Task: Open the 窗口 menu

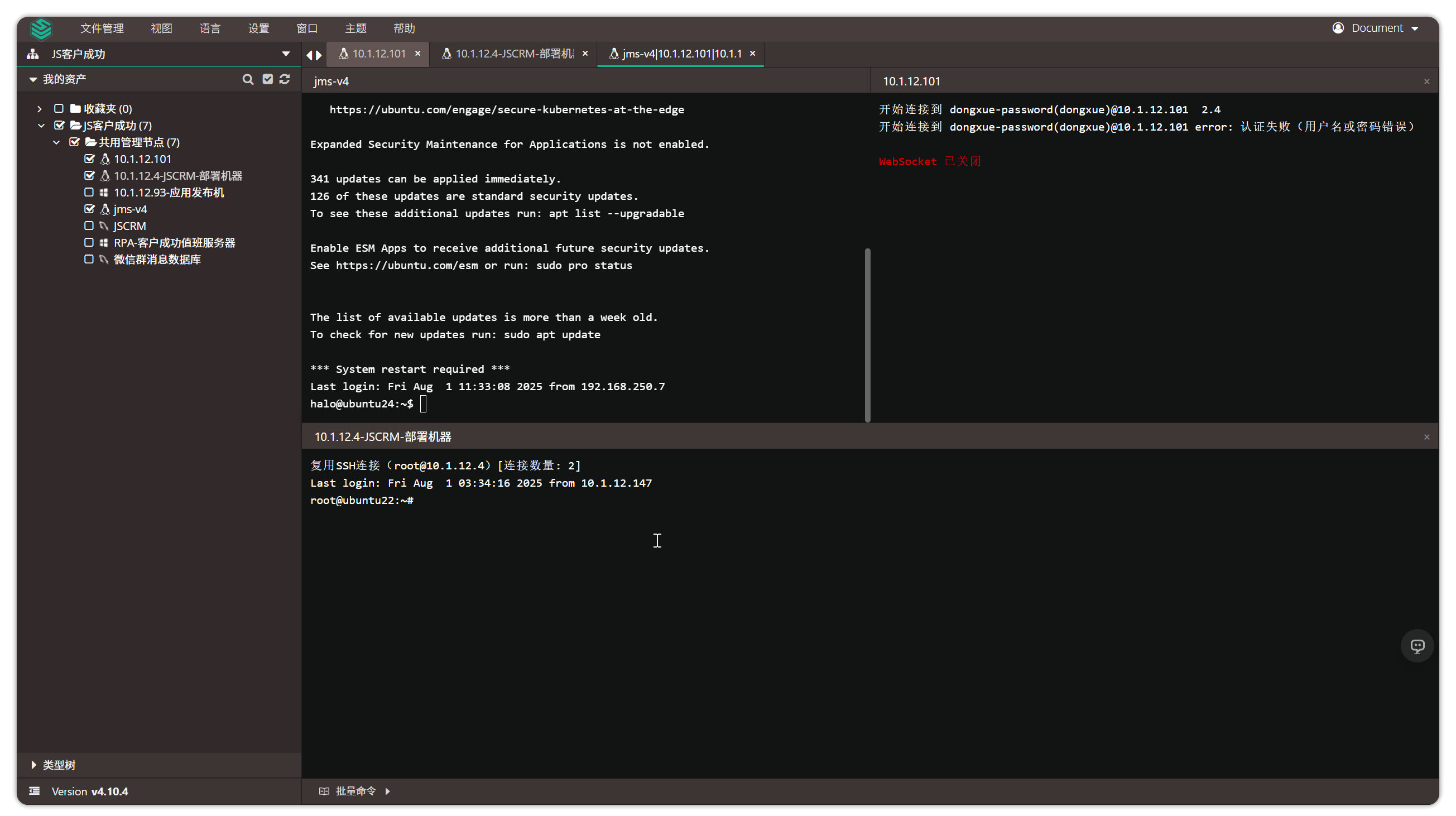Action: coord(307,28)
